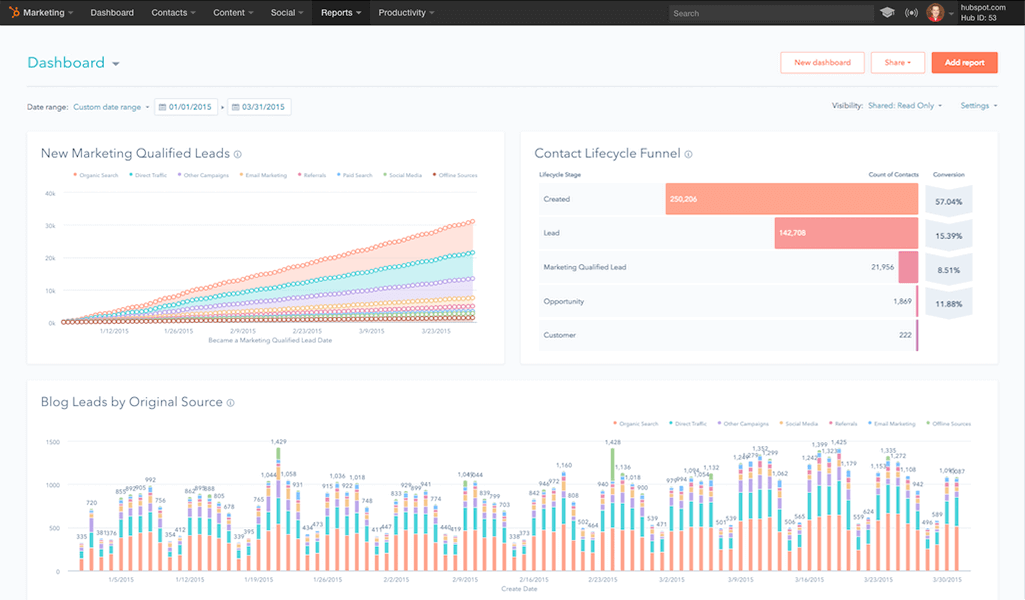The width and height of the screenshot is (1025, 600).
Task: Click the HubSpot sprocket logo
Action: [x=13, y=12]
